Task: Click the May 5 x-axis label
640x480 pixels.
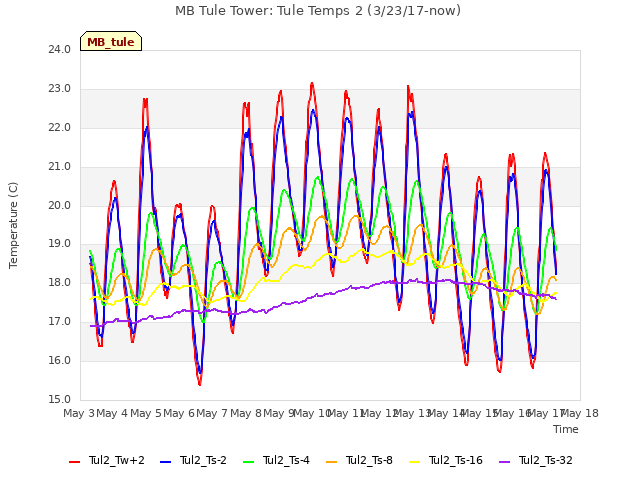Action: [x=146, y=413]
